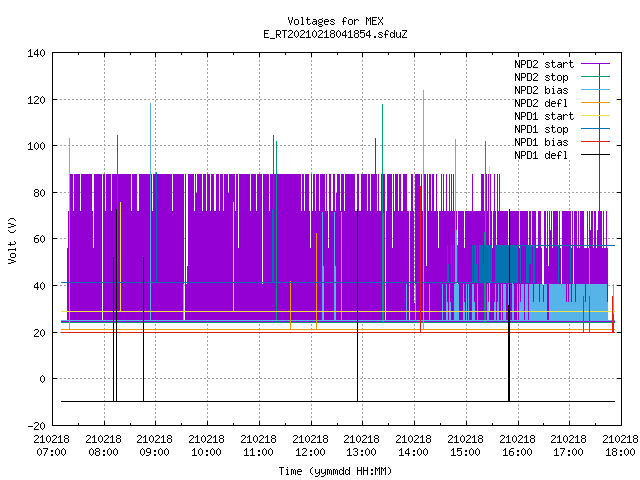This screenshot has width=640, height=480.
Task: Click the orange spike peaking near 124 V
Action: (424, 208)
